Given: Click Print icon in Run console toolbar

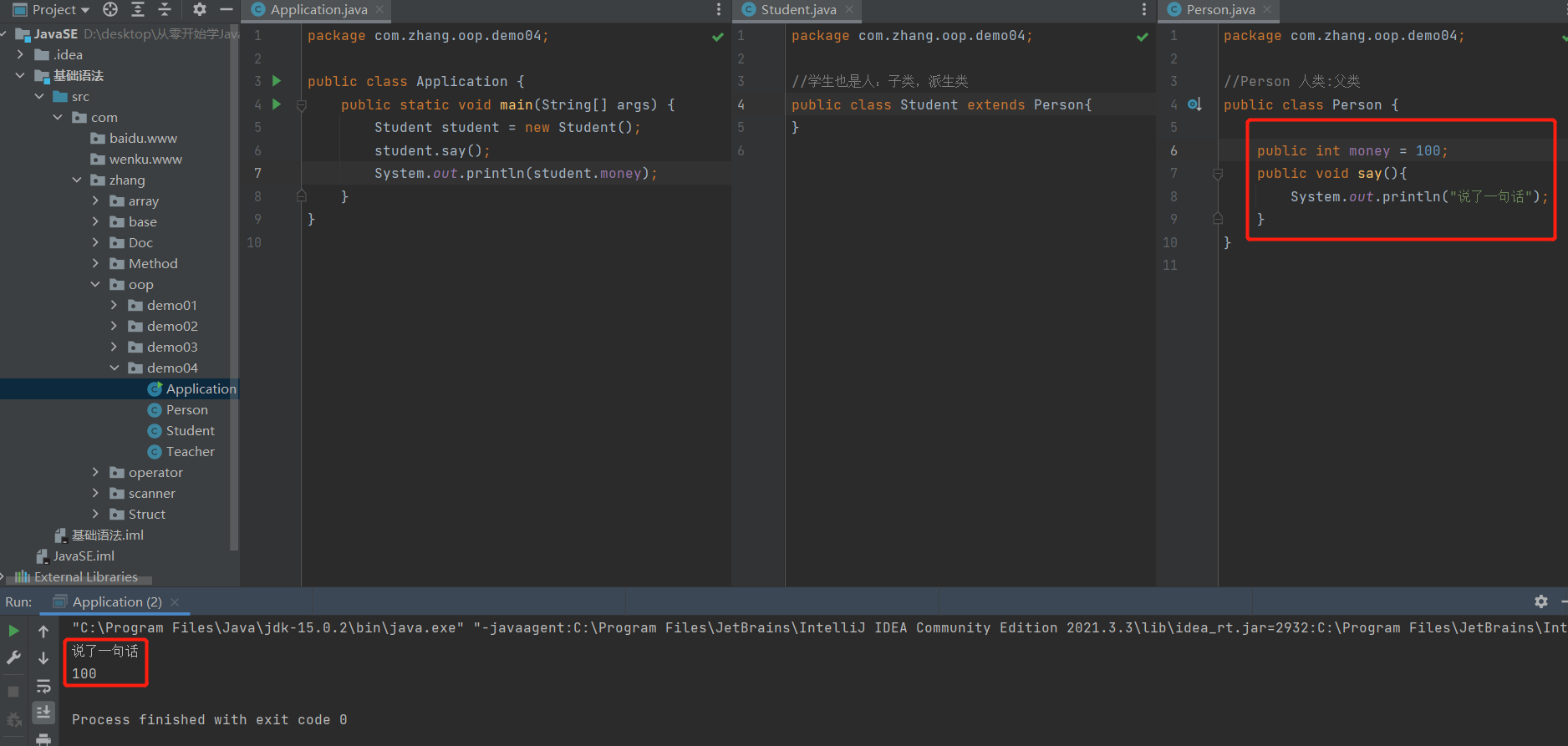Looking at the screenshot, I should (x=43, y=739).
